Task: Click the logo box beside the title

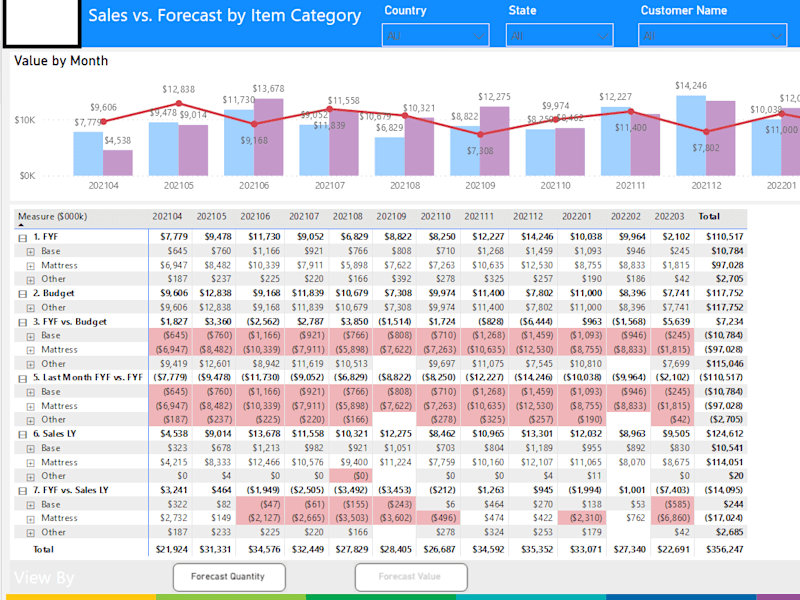Action: click(x=42, y=21)
